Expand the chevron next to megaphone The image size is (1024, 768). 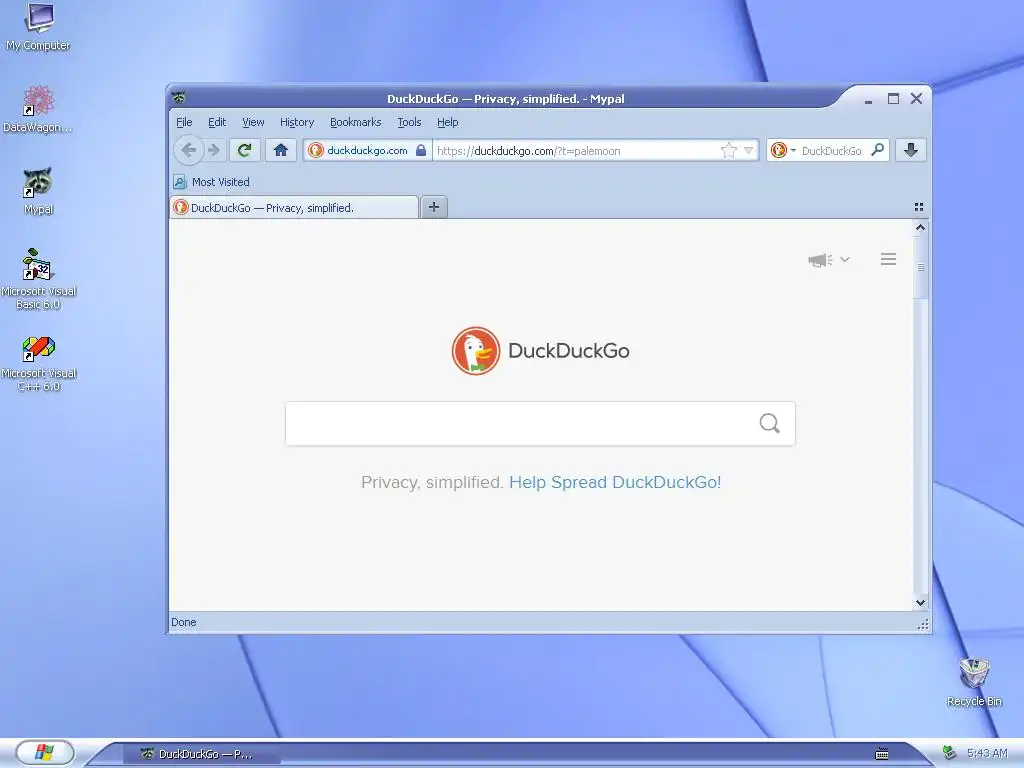(844, 260)
